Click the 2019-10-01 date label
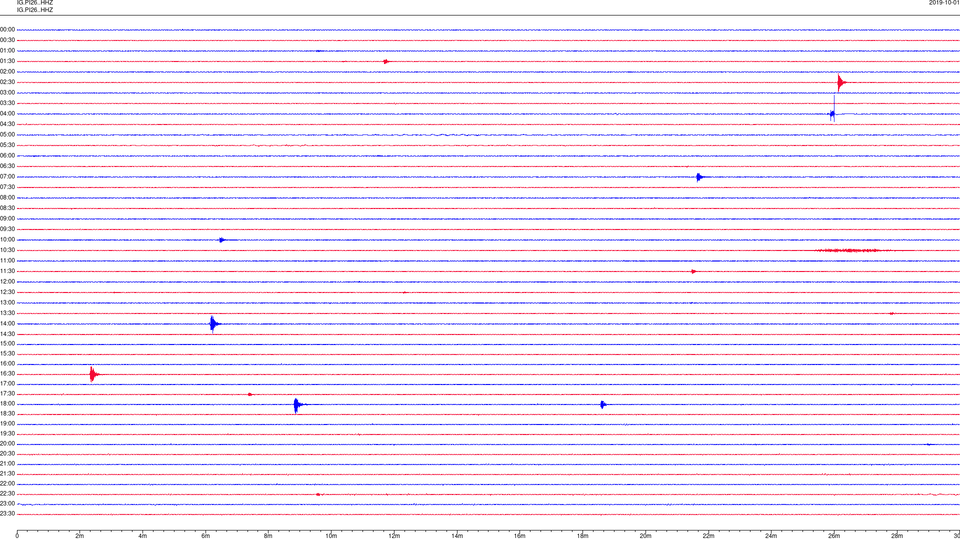 944,3
